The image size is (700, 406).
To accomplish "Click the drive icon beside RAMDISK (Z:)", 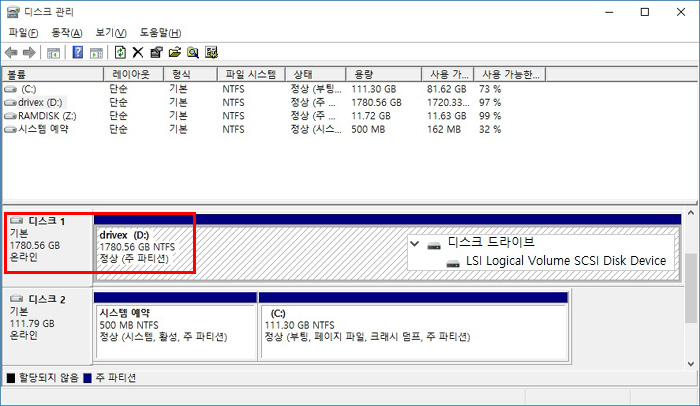I will [10, 116].
